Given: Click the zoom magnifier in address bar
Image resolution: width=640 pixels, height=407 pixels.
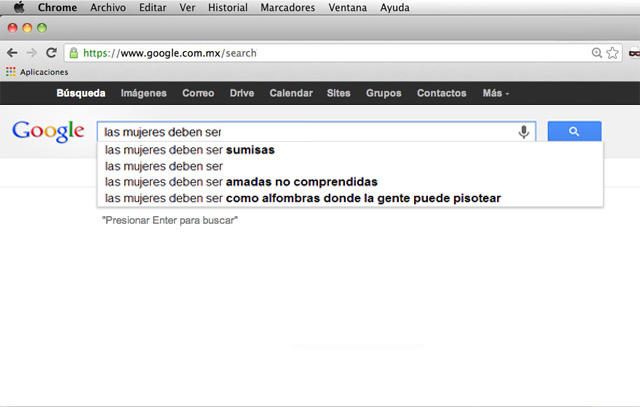Looking at the screenshot, I should [x=597, y=53].
